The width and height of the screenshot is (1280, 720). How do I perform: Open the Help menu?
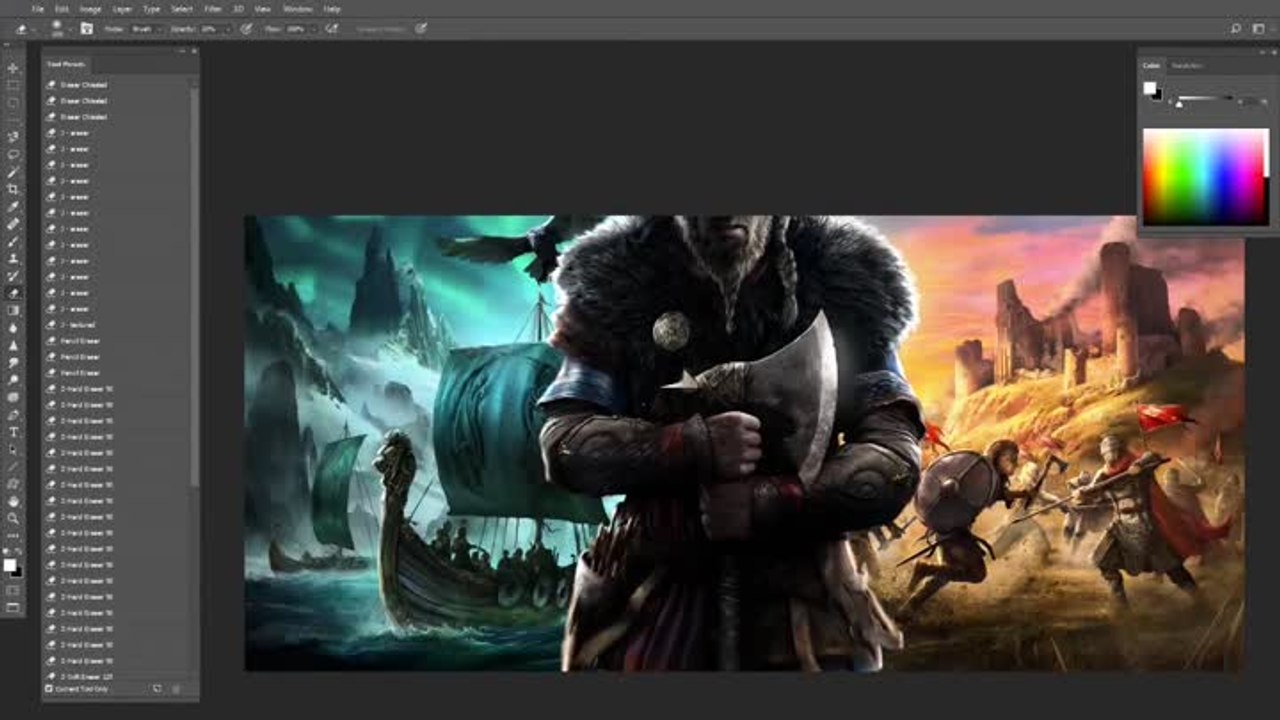coord(331,9)
